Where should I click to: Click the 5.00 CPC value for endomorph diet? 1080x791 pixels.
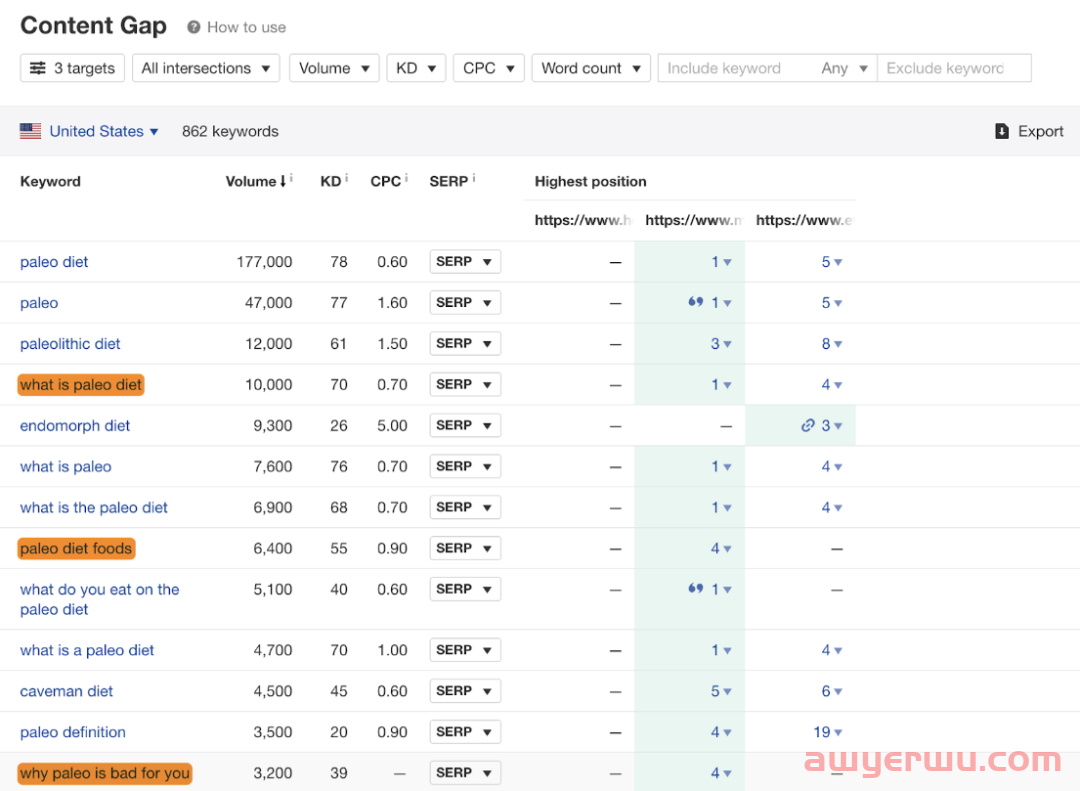click(392, 426)
